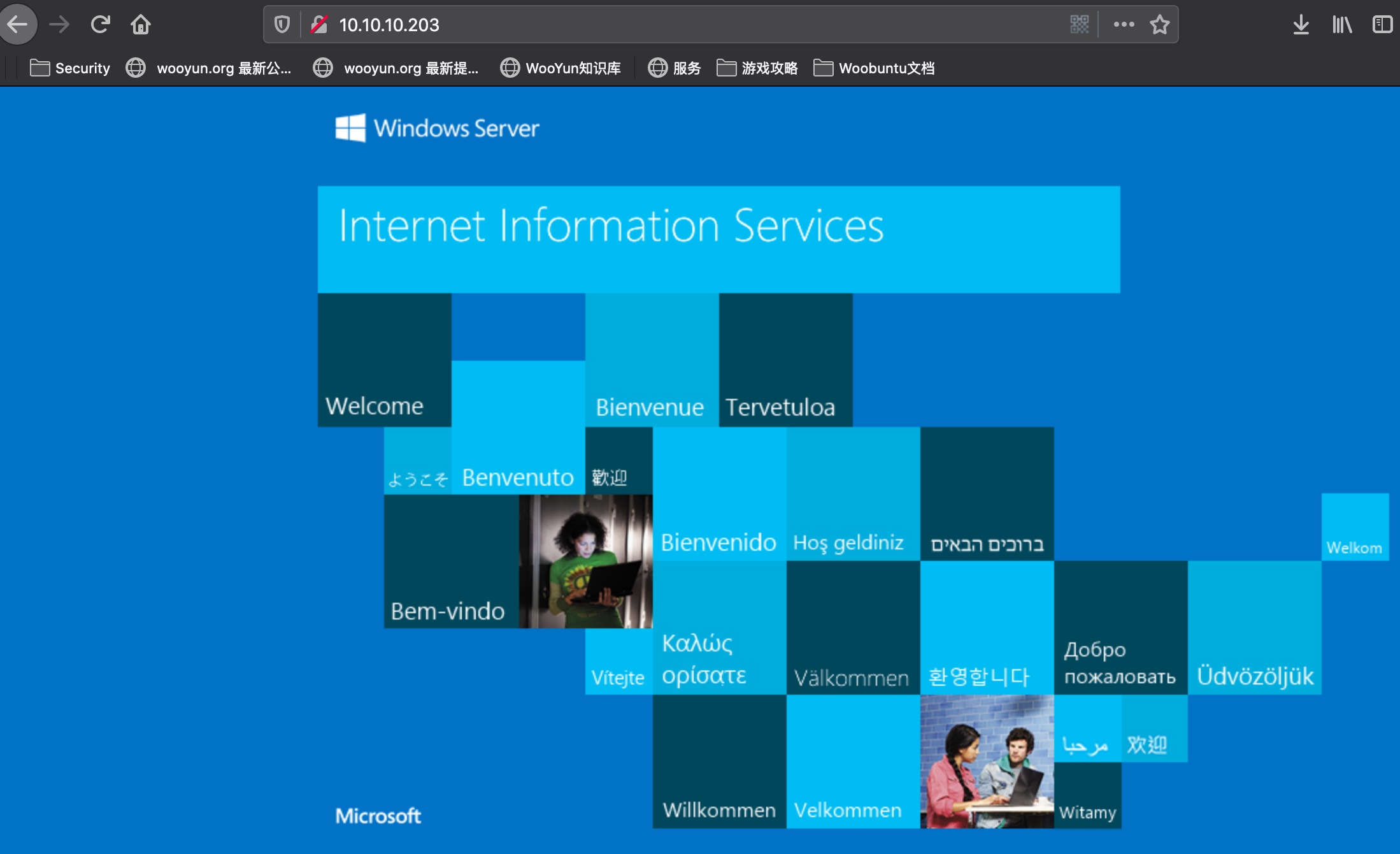Open the QR code icon in address bar

[x=1079, y=25]
